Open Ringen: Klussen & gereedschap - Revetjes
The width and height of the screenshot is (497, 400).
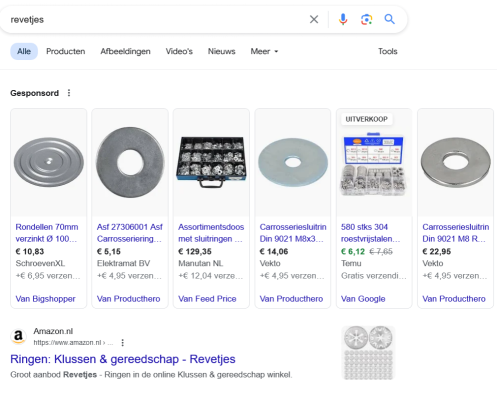123,359
